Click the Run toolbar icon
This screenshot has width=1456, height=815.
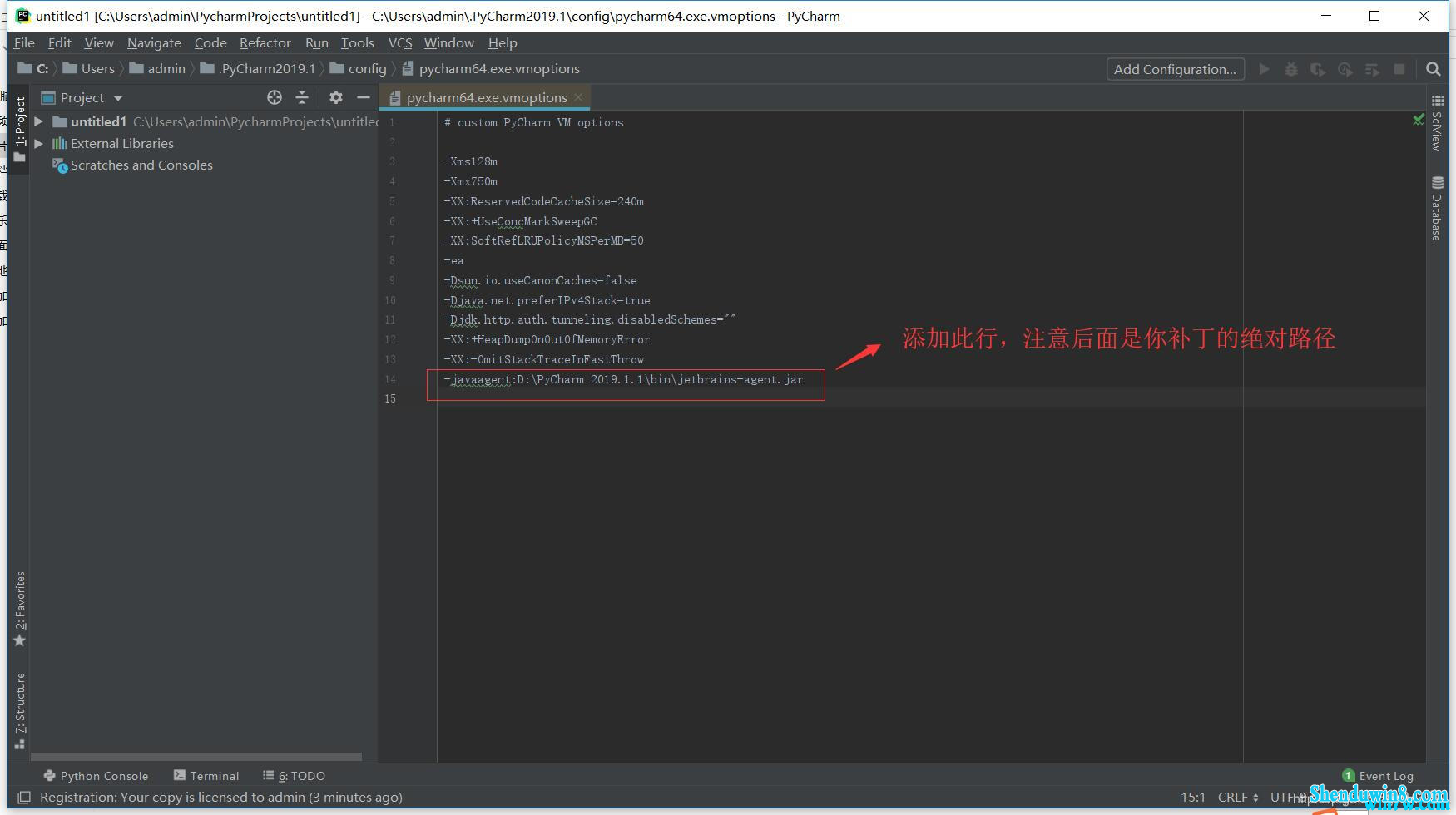[1264, 69]
